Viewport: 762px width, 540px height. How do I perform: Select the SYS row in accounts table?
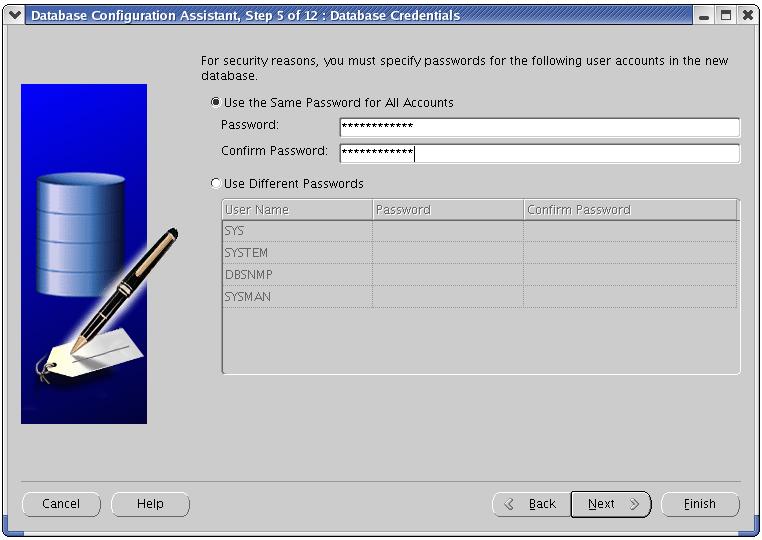(296, 231)
